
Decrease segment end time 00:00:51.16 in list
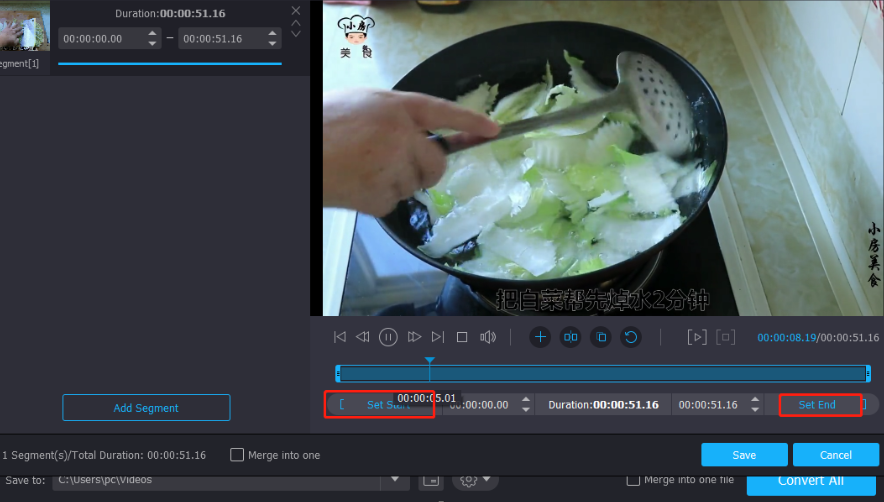tap(272, 43)
